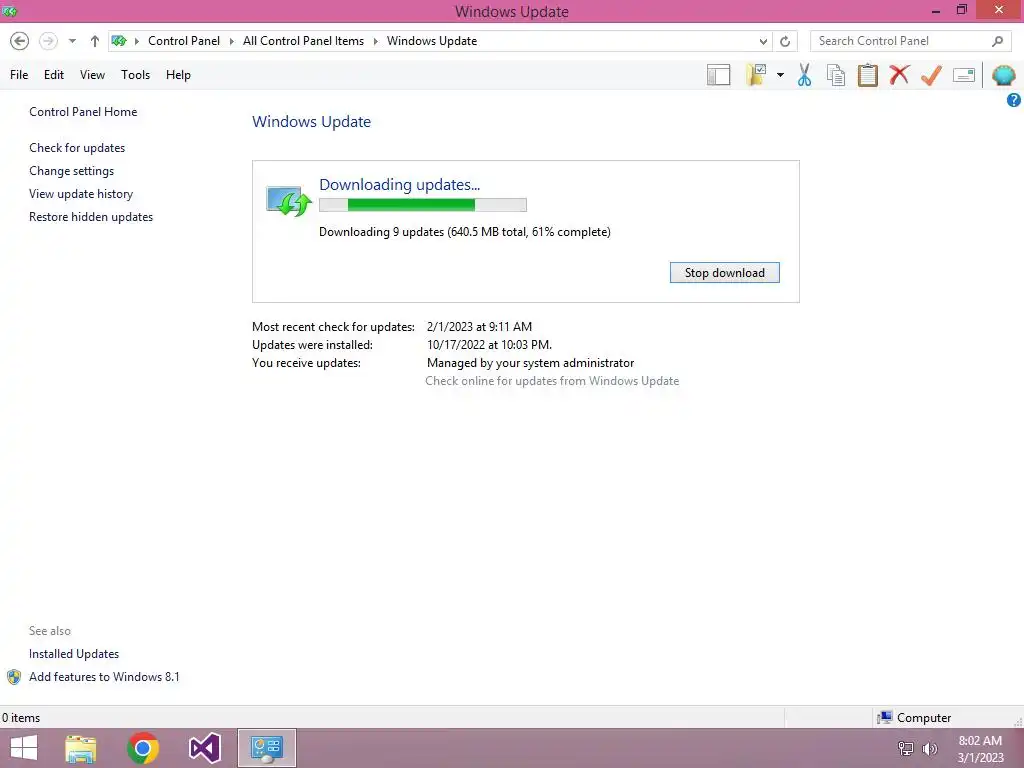The height and width of the screenshot is (768, 1024).
Task: Click the taskbar clock 8:02 AM
Action: pyautogui.click(x=980, y=741)
